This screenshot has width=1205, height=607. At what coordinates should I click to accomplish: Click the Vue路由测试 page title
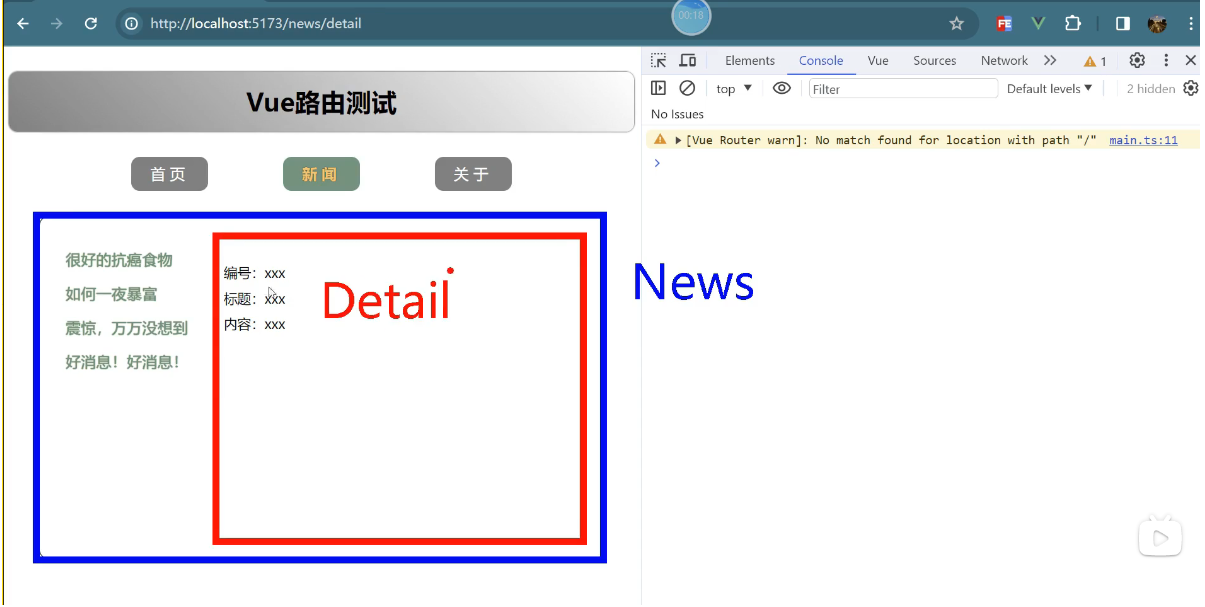coord(321,102)
